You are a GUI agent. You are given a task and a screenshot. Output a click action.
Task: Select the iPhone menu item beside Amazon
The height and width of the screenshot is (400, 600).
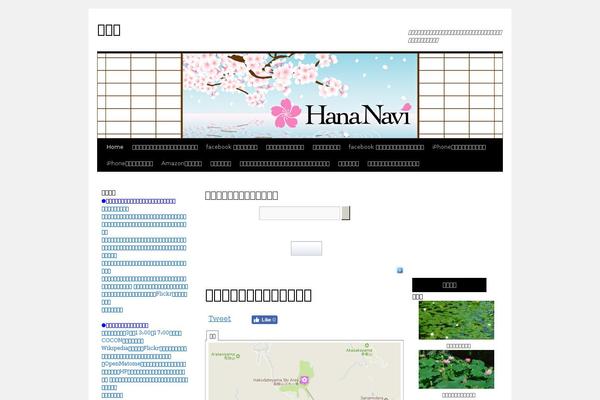[x=130, y=163]
